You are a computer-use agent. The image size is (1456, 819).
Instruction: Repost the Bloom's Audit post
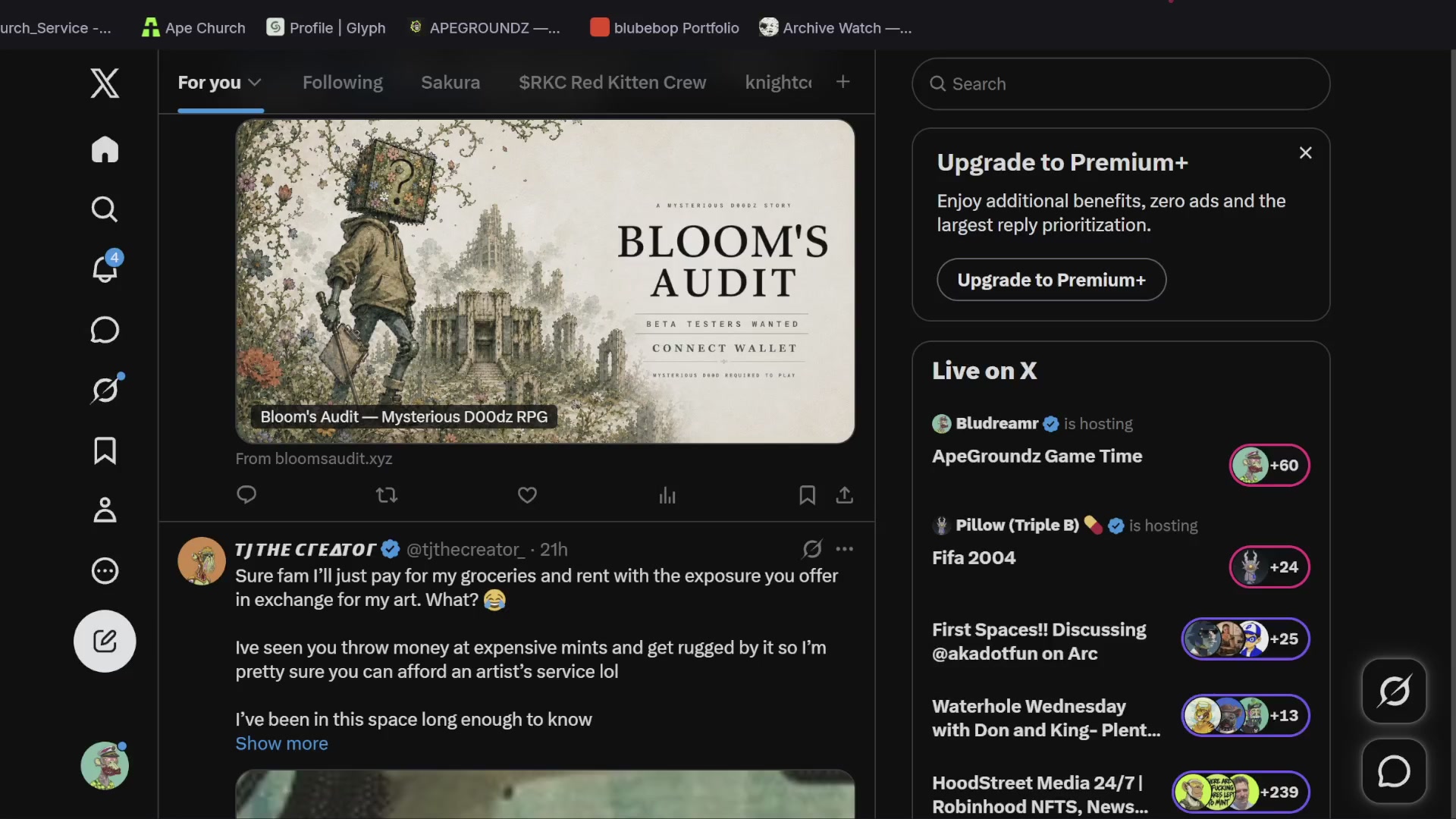point(387,495)
